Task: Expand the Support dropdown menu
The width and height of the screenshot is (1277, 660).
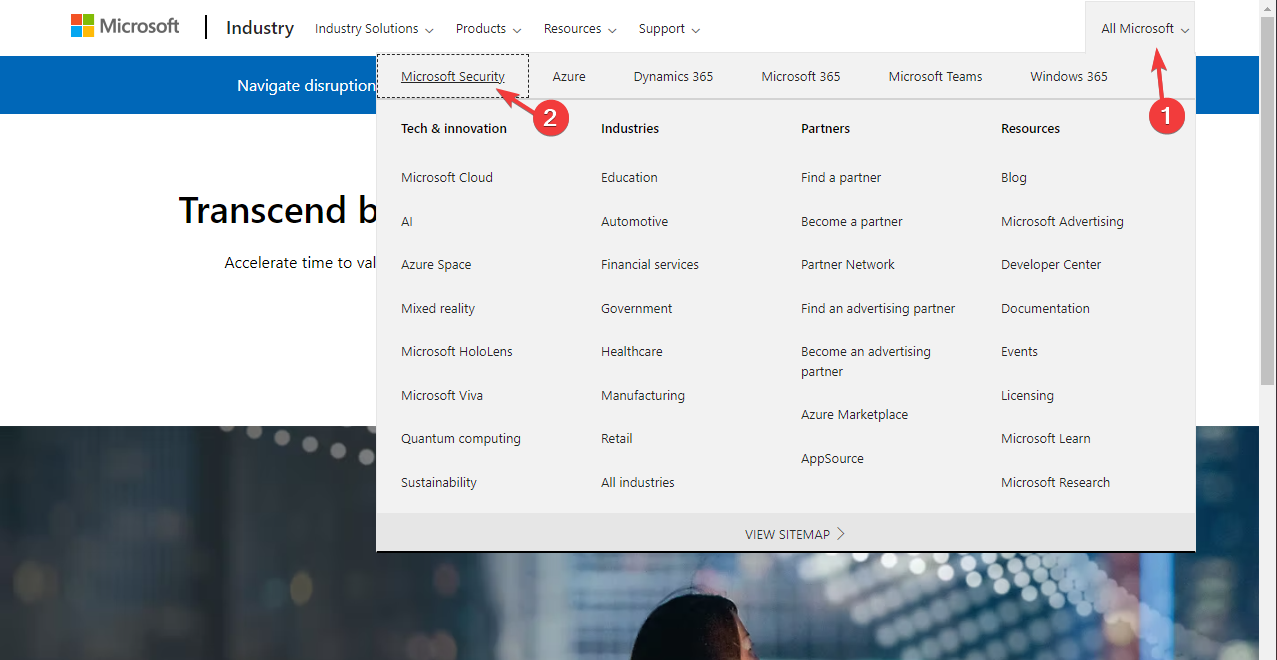Action: click(x=669, y=29)
